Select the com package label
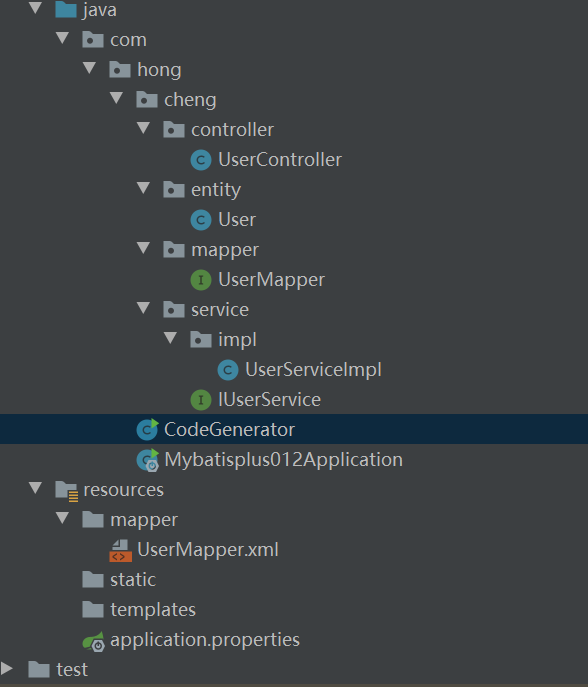Screen dimensions: 588x687 click(128, 40)
